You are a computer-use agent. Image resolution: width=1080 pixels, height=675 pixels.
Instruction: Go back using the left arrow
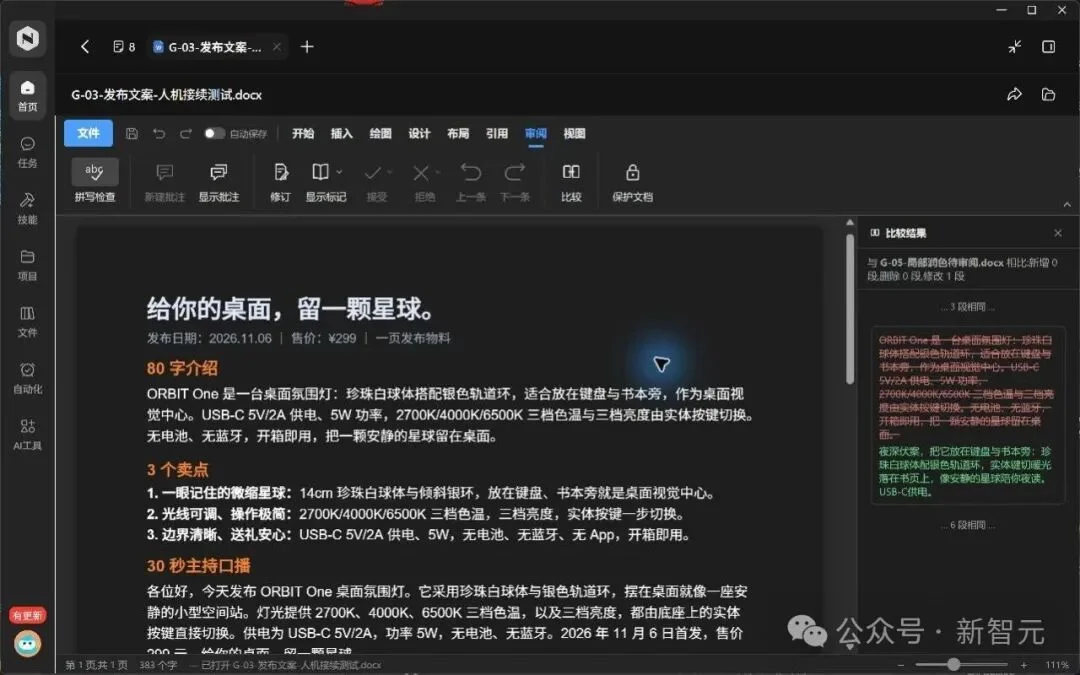click(x=85, y=46)
